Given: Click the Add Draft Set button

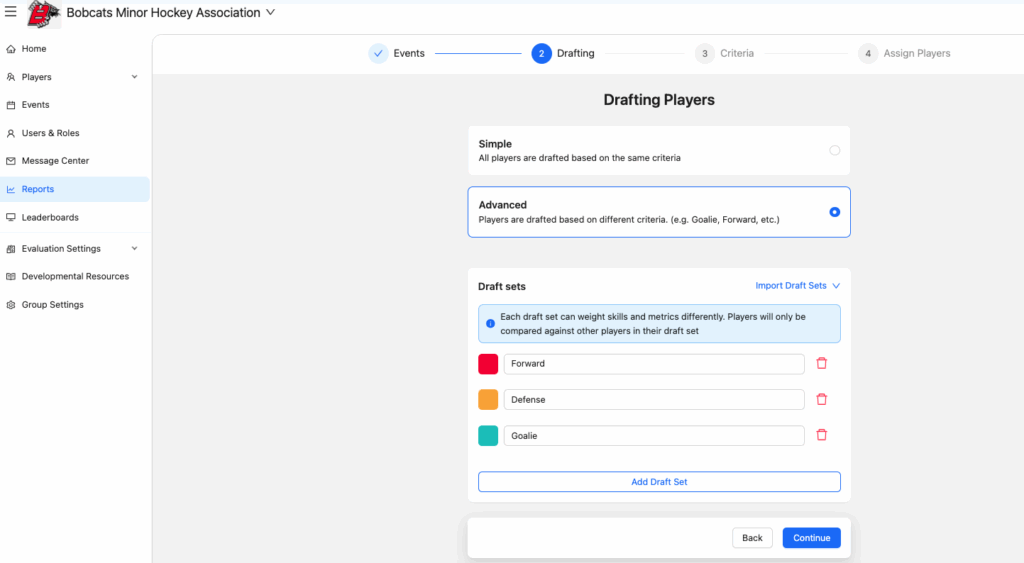Looking at the screenshot, I should tap(659, 482).
